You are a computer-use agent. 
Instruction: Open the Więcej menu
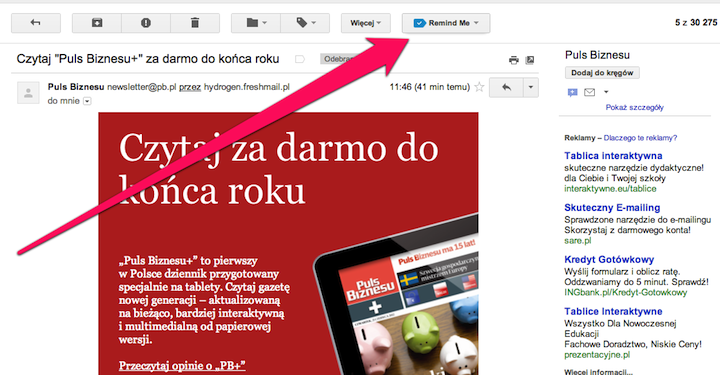[x=366, y=23]
